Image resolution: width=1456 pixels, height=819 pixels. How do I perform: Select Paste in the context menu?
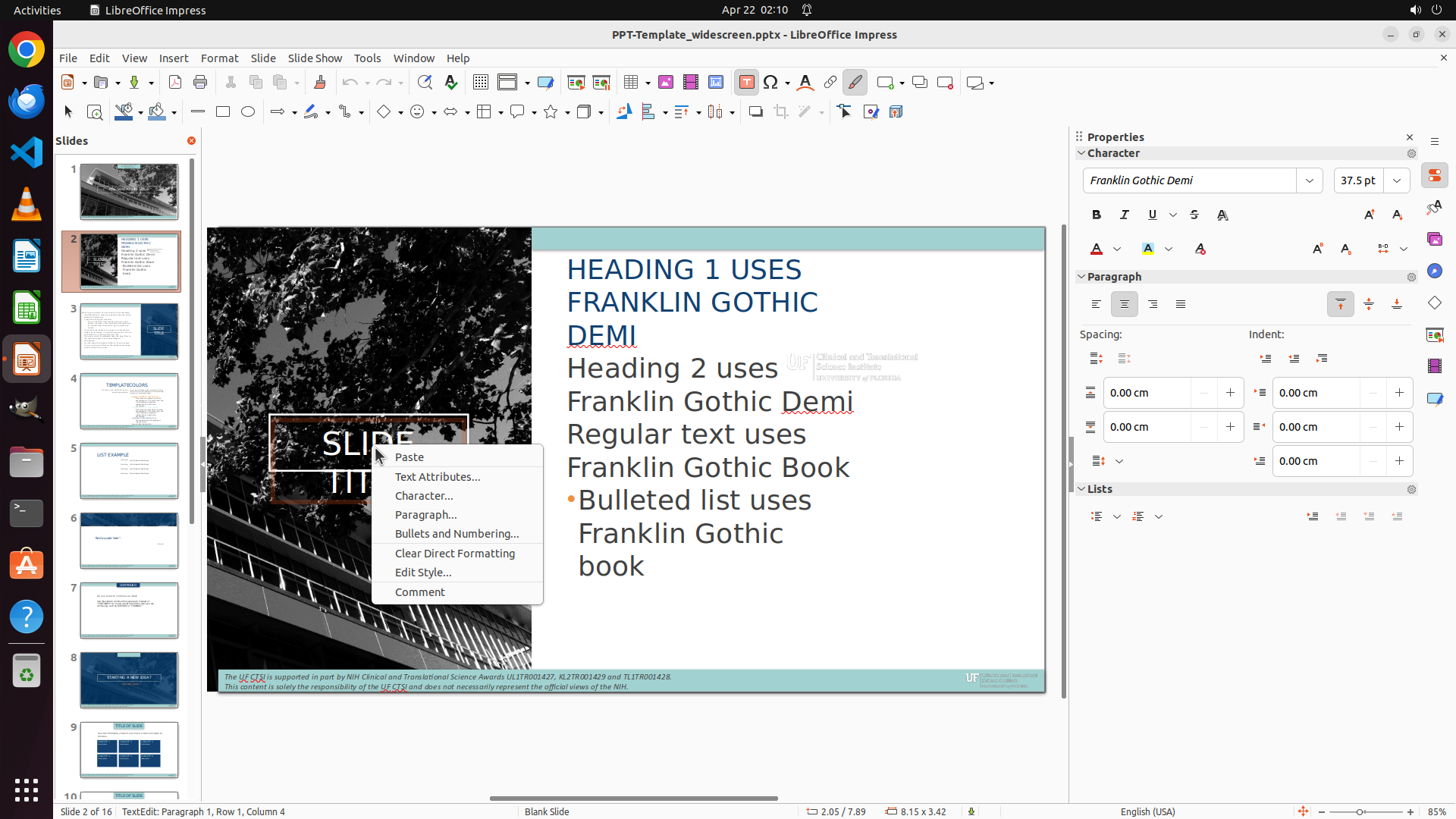pyautogui.click(x=409, y=457)
